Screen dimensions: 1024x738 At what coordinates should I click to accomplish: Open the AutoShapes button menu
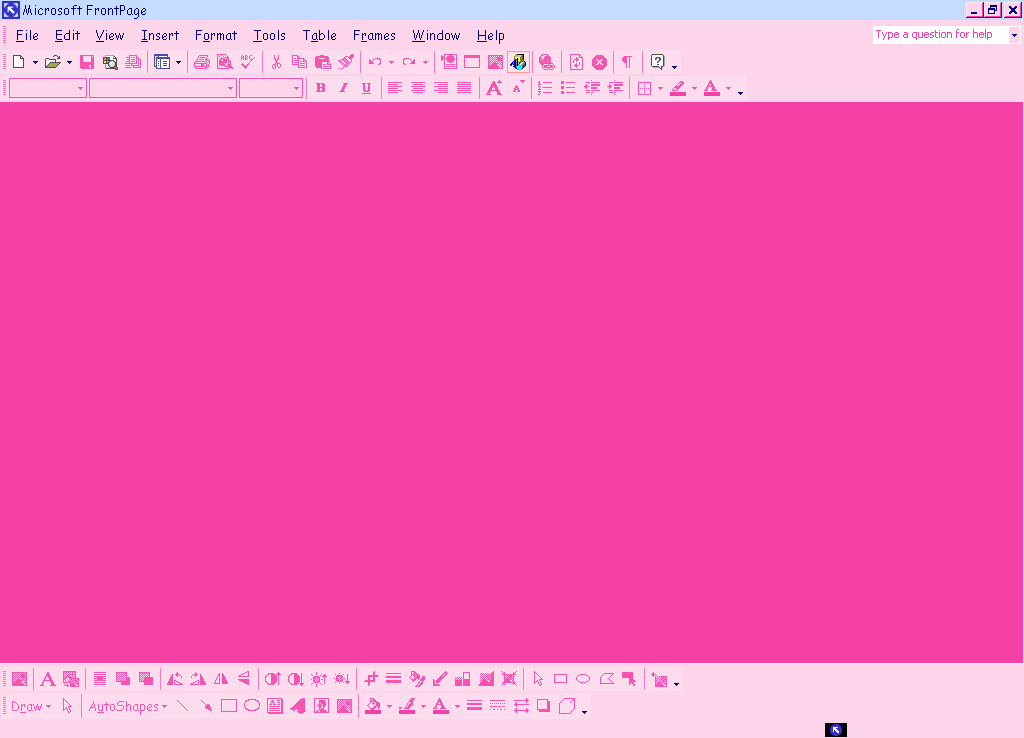click(x=127, y=706)
